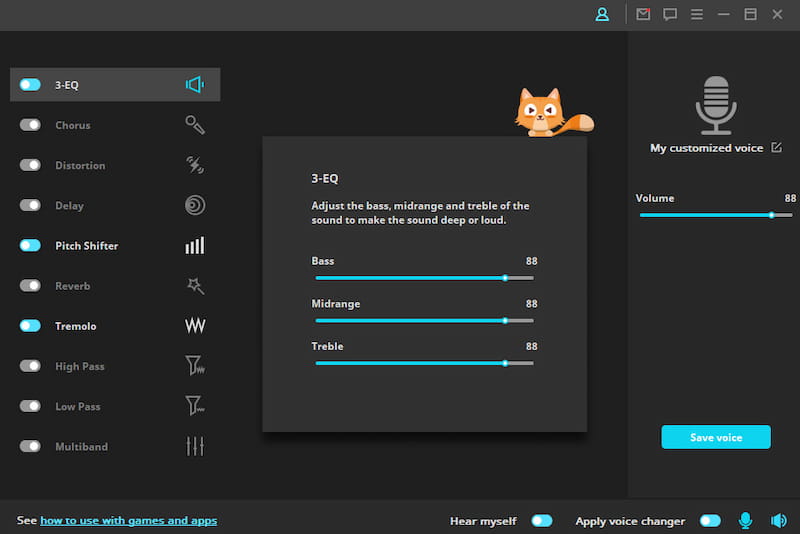Disable the Tremolo effect toggle
The height and width of the screenshot is (534, 800).
tap(30, 326)
